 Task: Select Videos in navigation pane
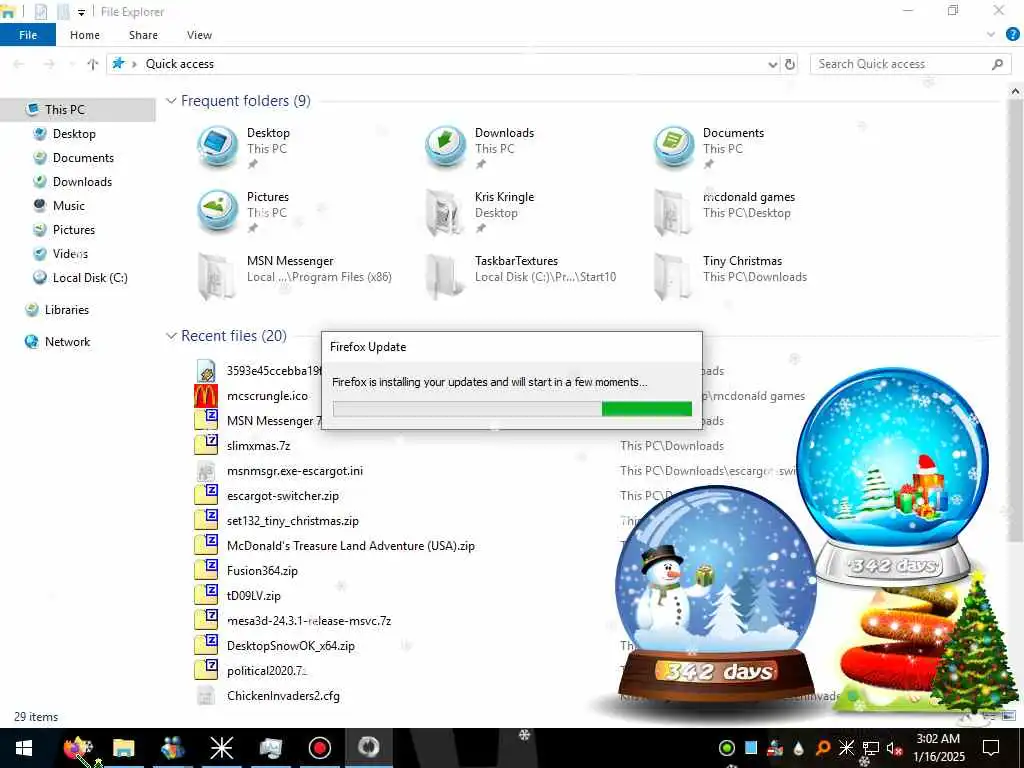click(70, 254)
